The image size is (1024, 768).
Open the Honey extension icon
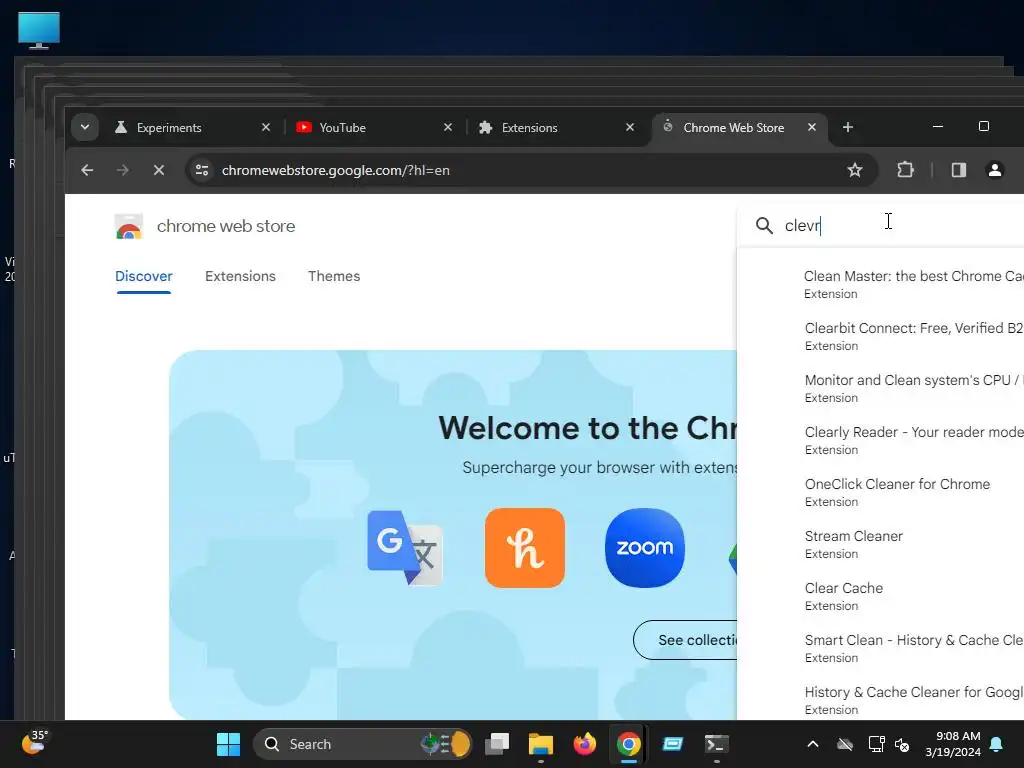point(525,548)
